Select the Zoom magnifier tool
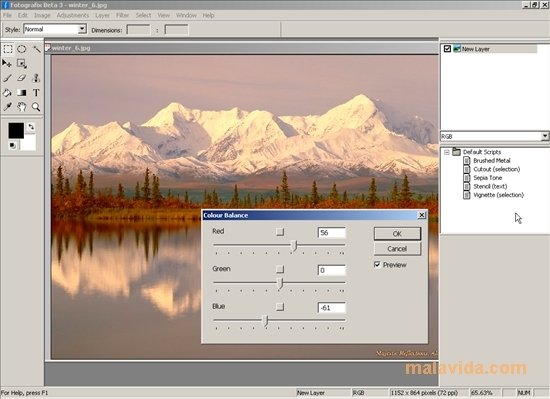The image size is (550, 399). tap(36, 107)
